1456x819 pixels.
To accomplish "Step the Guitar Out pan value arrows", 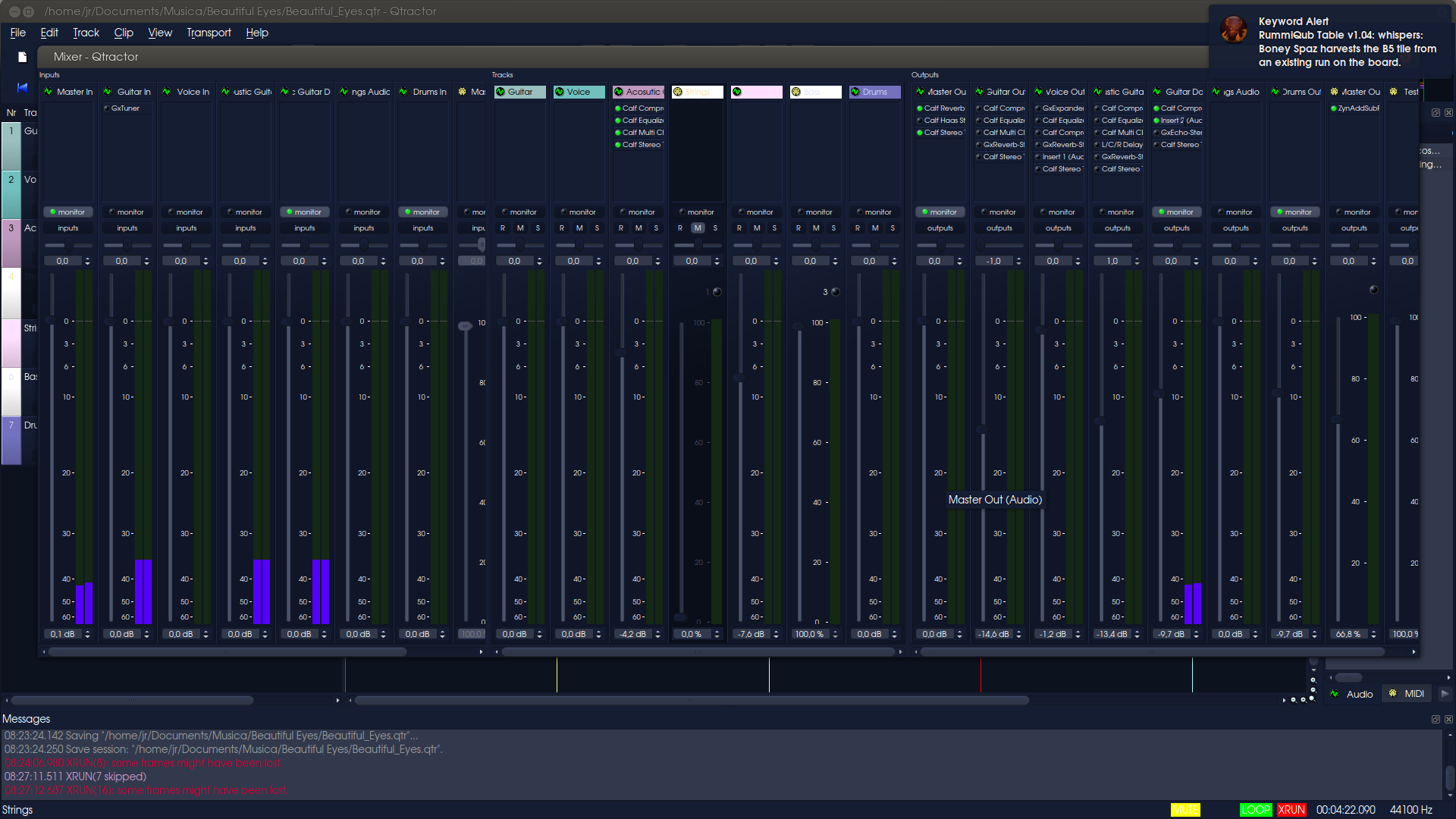I will (x=1018, y=261).
